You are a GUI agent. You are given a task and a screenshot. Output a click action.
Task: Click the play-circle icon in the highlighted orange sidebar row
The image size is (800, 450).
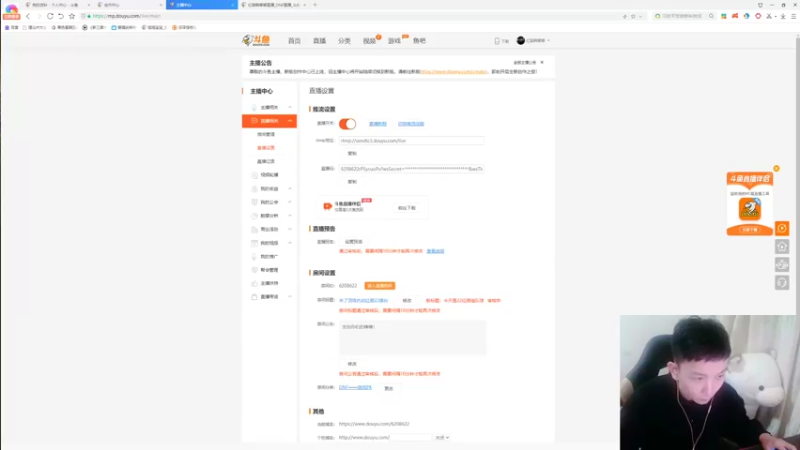click(x=254, y=121)
